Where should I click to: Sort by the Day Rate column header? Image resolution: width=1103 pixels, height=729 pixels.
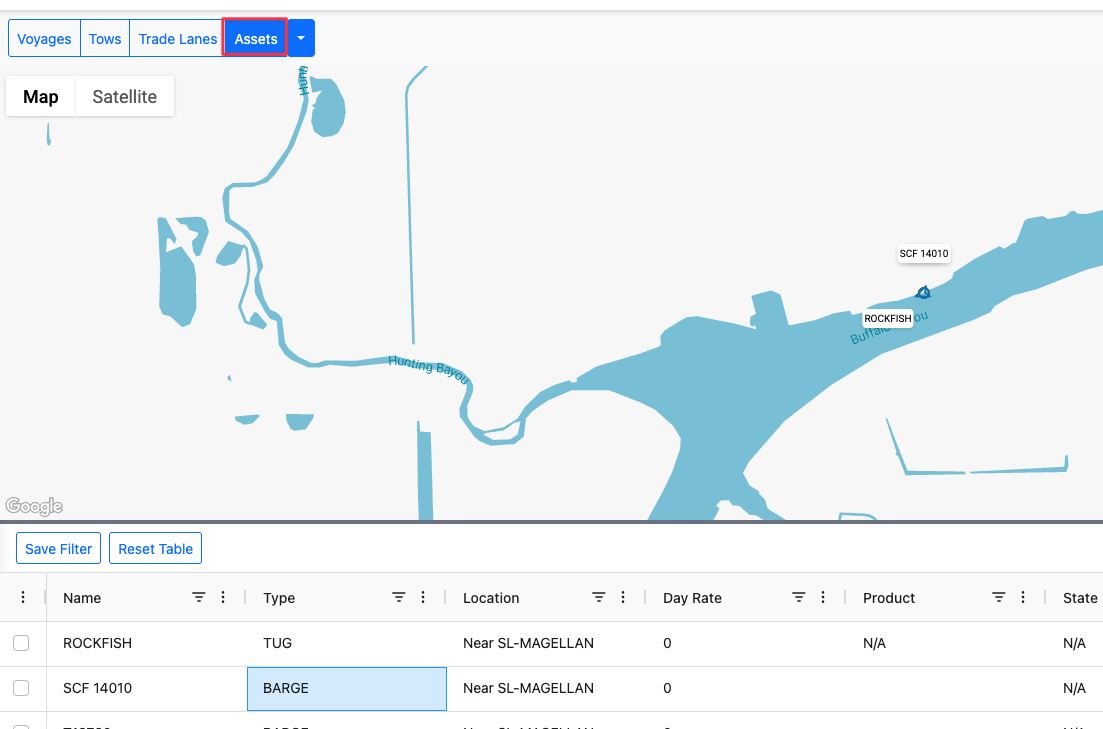[x=692, y=598]
